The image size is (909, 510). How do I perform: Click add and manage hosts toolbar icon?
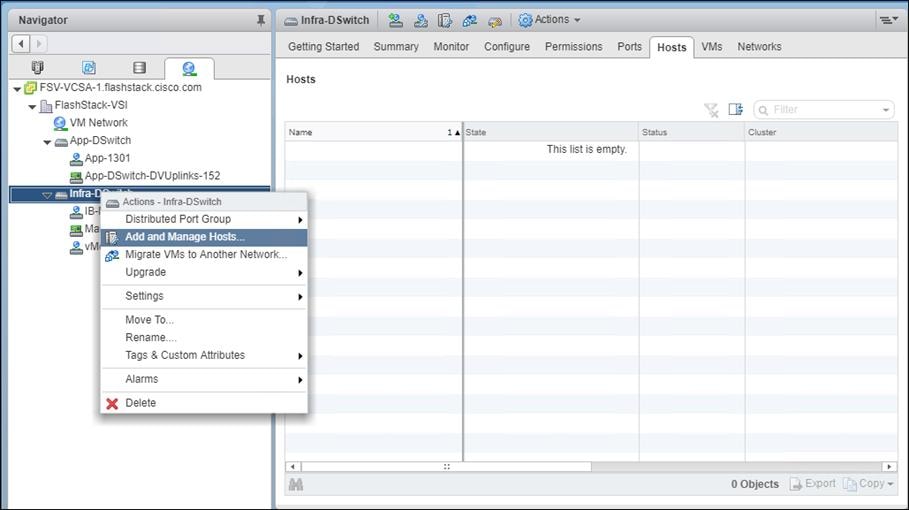(x=445, y=20)
